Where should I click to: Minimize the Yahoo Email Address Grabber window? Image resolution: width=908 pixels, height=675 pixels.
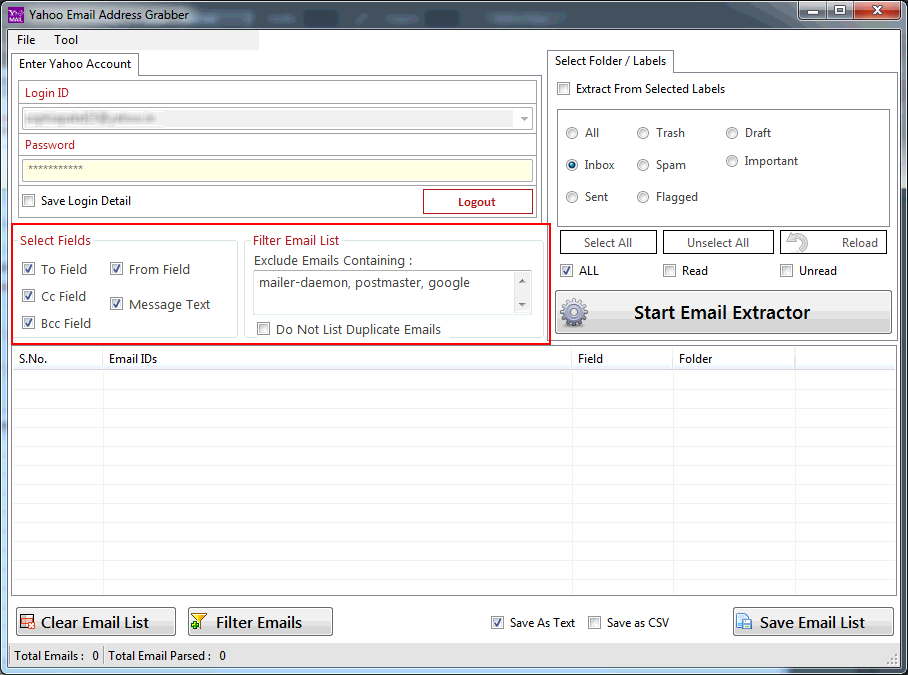(x=812, y=10)
